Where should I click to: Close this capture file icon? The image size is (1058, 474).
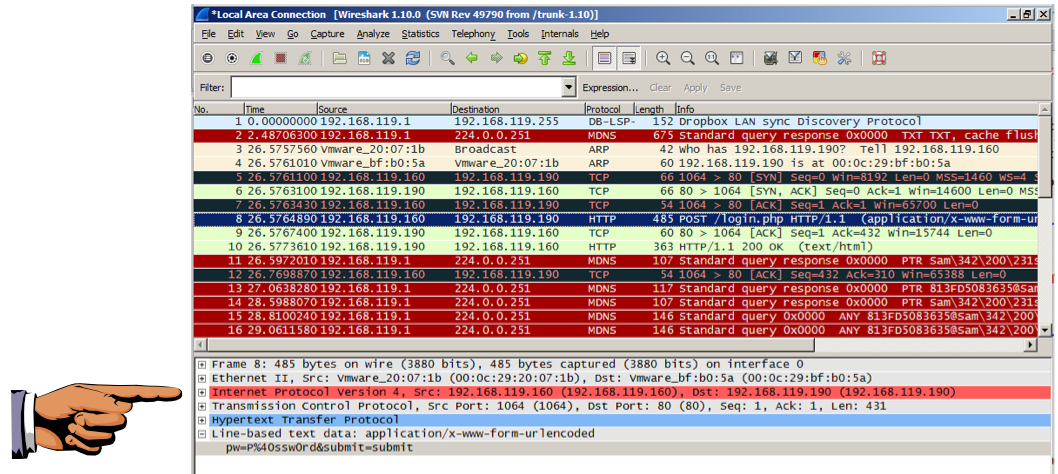coord(388,59)
